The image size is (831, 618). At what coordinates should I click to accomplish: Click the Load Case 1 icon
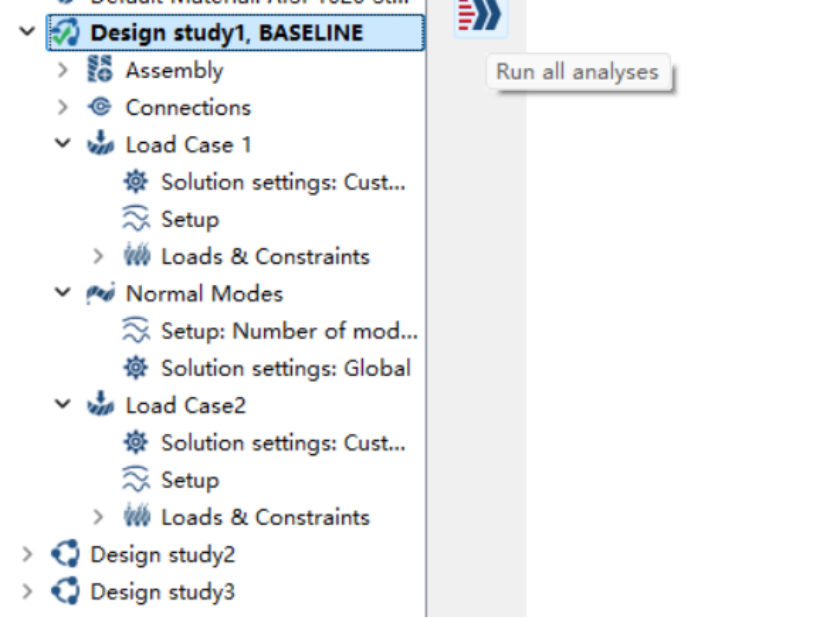click(x=100, y=144)
